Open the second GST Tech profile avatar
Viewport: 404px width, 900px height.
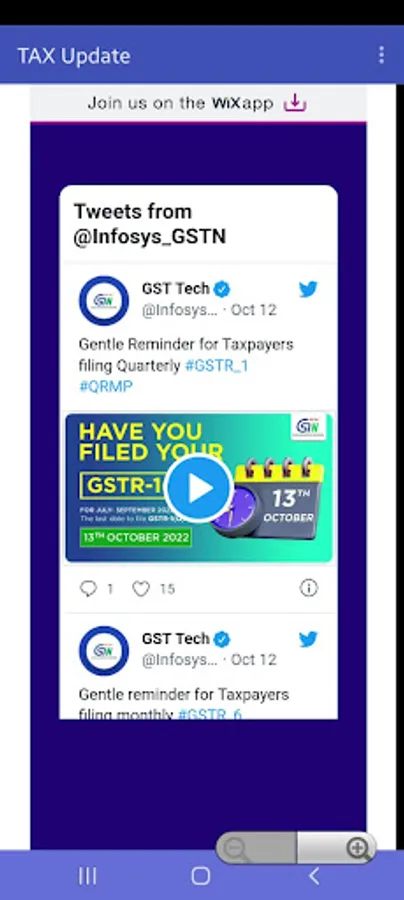[104, 651]
